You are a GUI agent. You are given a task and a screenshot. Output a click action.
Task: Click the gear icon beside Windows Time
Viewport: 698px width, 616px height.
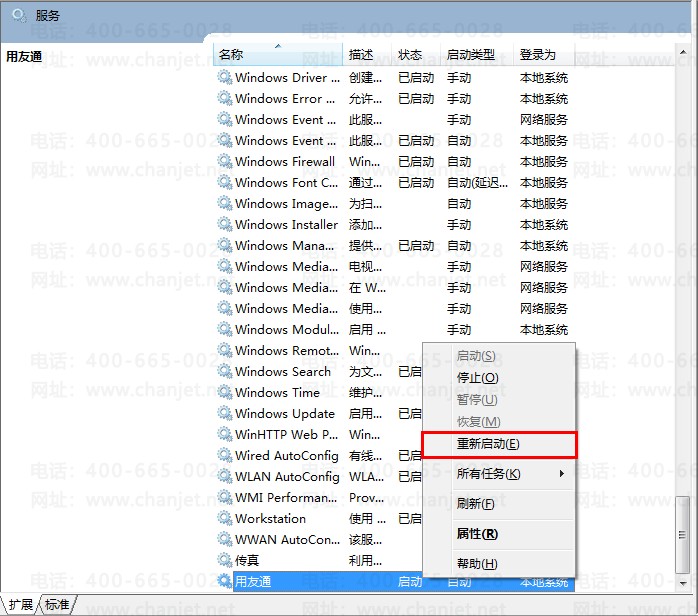[x=225, y=392]
